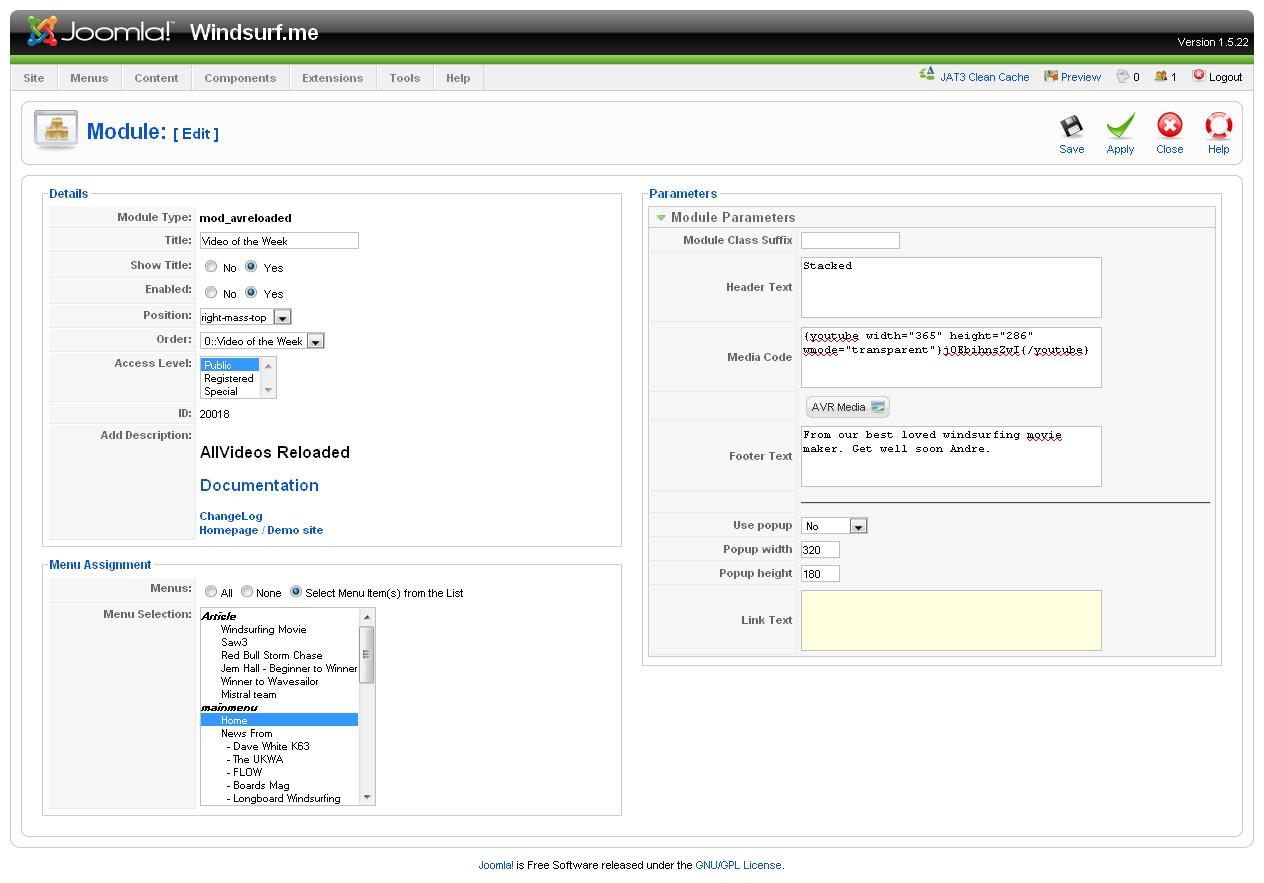Image resolution: width=1264 pixels, height=883 pixels.
Task: Select the All menus radio button
Action: point(211,592)
